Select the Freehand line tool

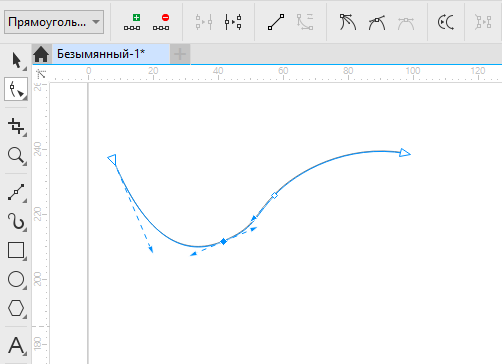pos(16,192)
